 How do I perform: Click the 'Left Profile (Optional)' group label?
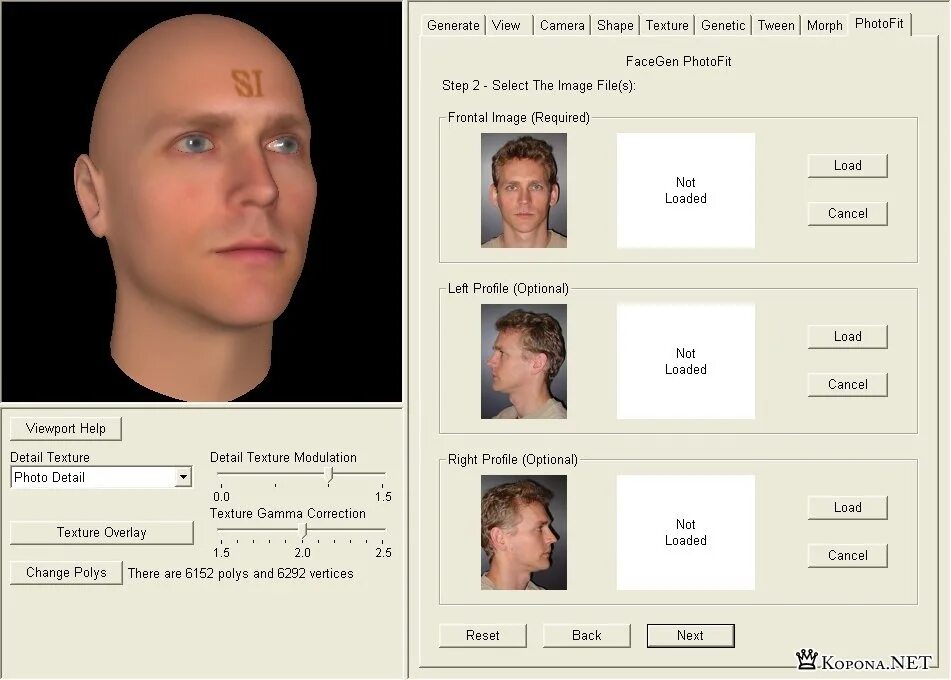tap(508, 289)
